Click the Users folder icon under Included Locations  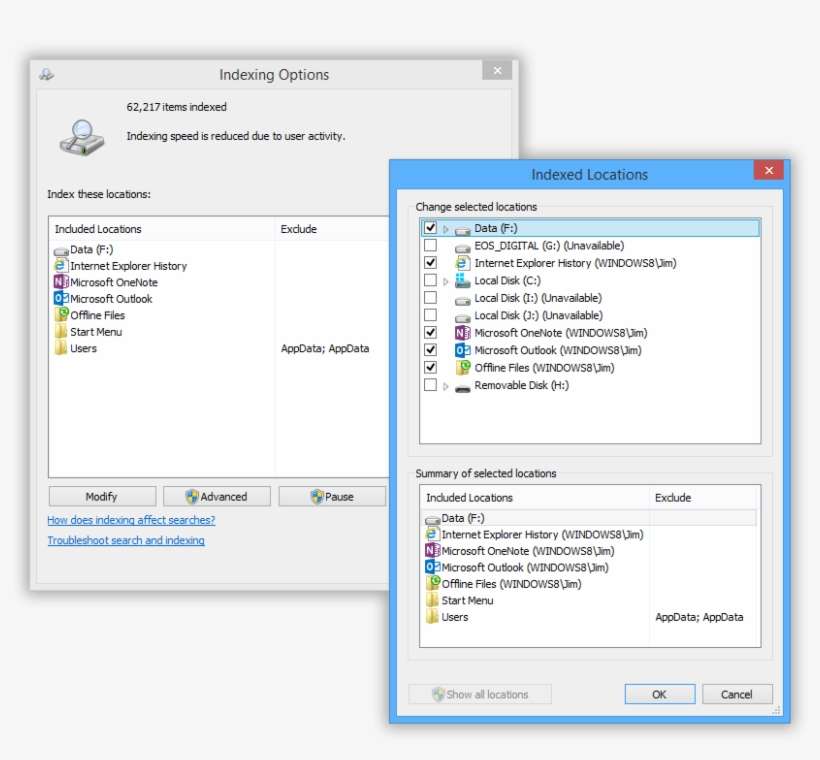(58, 348)
